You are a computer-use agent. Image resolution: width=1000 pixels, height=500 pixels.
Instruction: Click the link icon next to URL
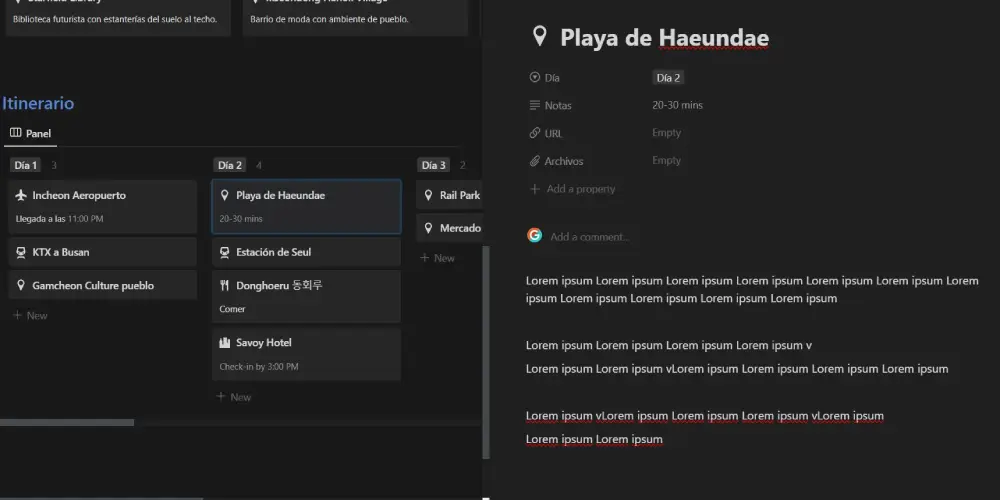pyautogui.click(x=535, y=133)
